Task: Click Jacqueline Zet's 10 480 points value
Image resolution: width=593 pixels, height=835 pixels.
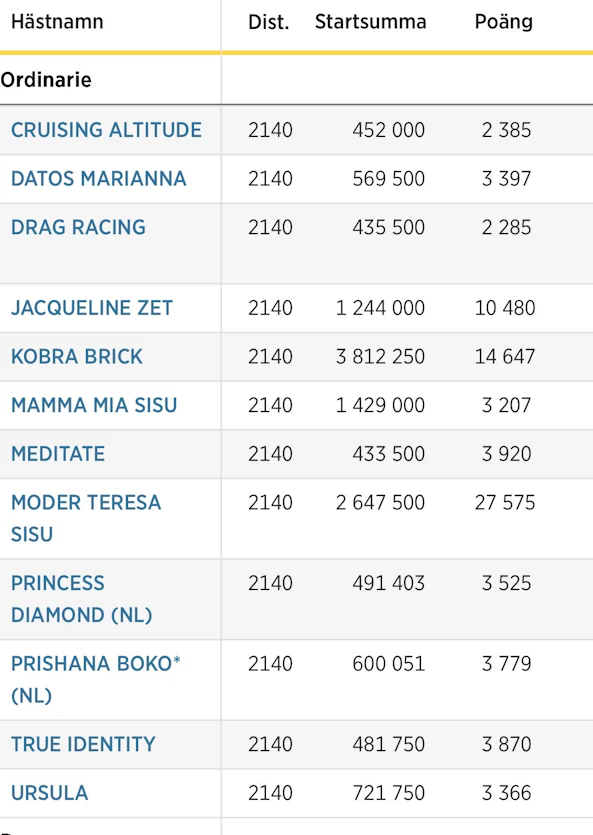Action: tap(505, 308)
